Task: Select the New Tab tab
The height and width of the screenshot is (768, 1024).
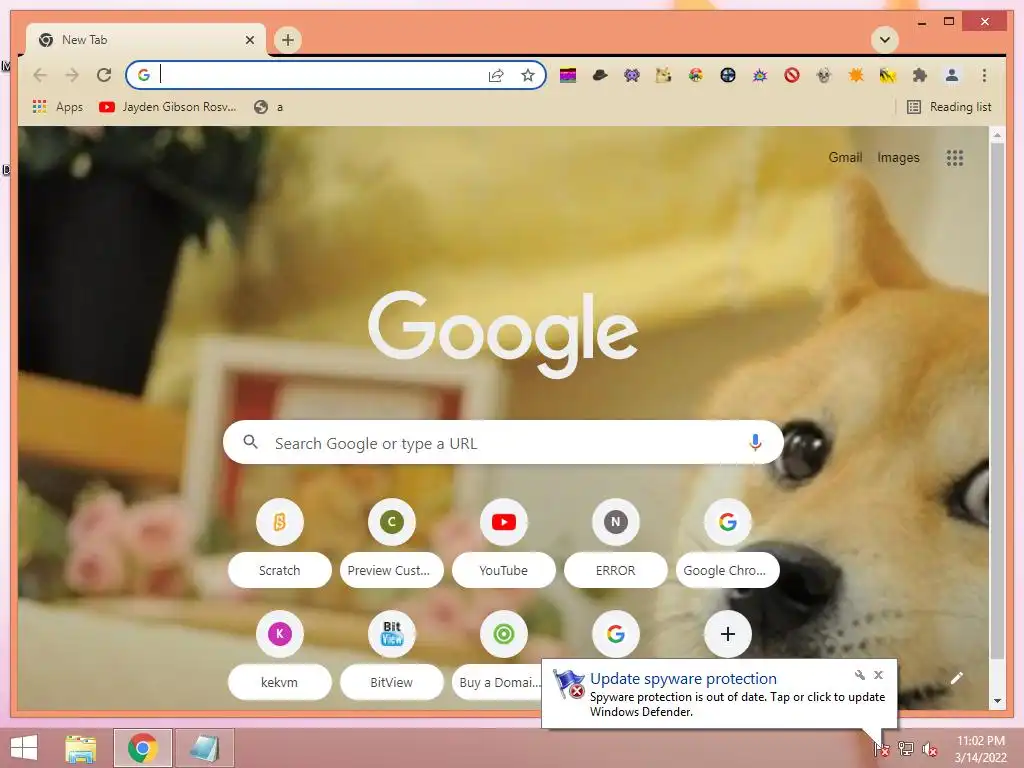Action: [146, 40]
